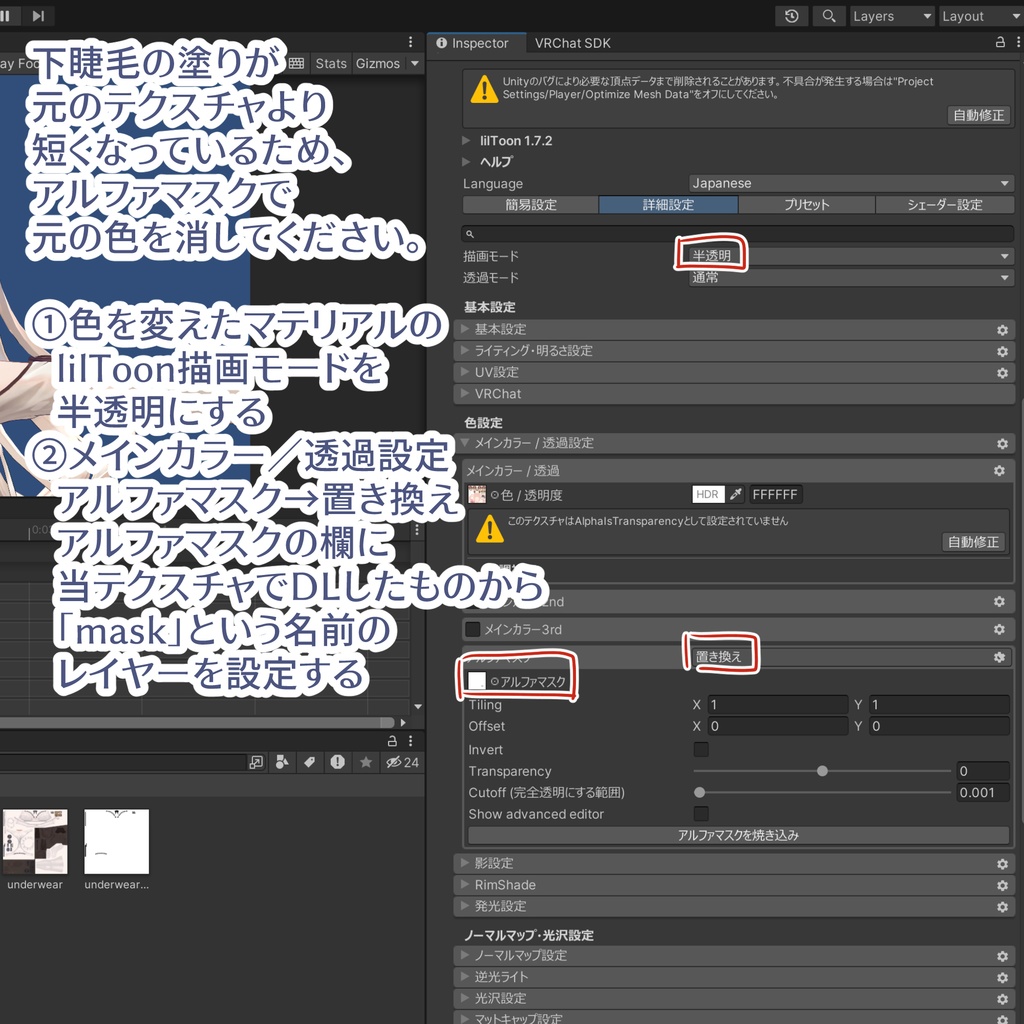Viewport: 1024px width, 1024px height.
Task: Enable the メインカラー3rd checkbox
Action: (x=473, y=630)
